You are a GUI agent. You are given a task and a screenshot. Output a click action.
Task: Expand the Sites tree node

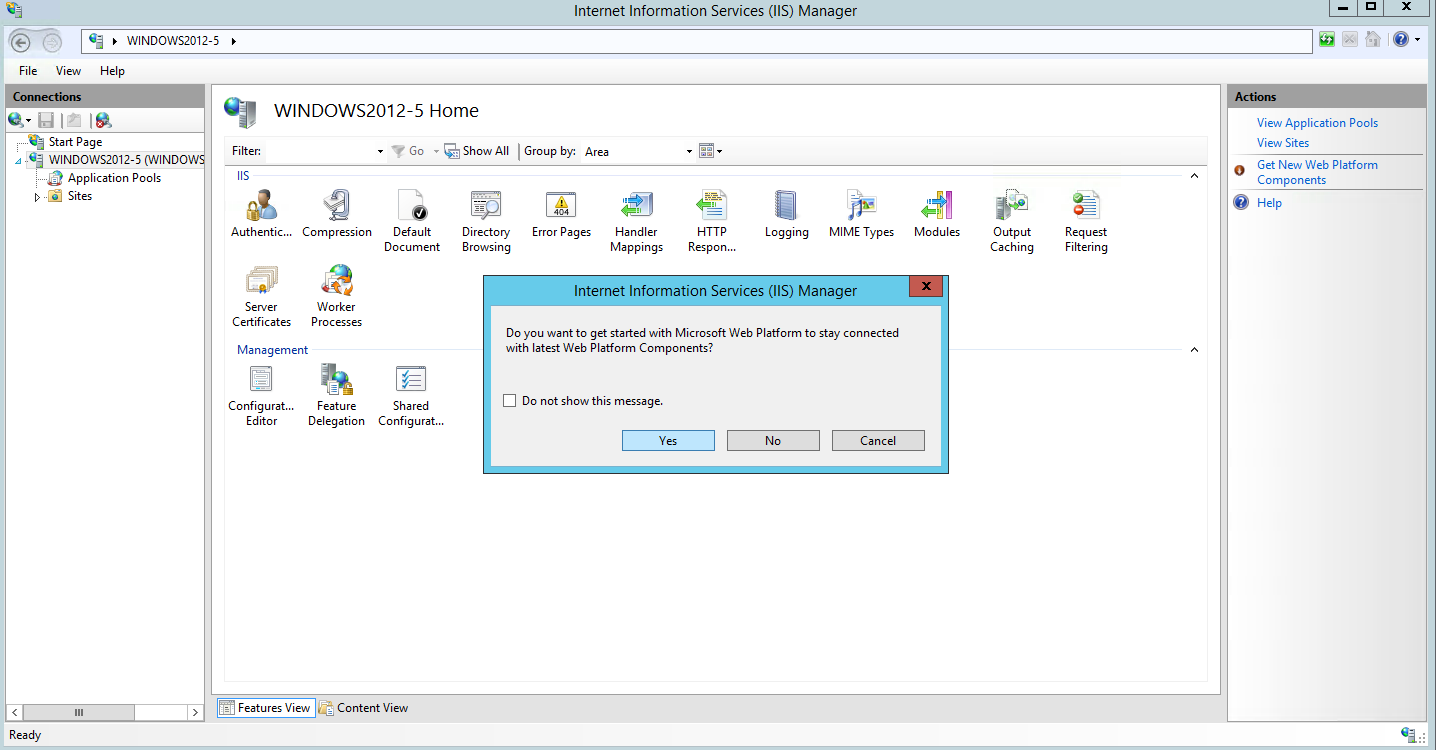pos(38,197)
